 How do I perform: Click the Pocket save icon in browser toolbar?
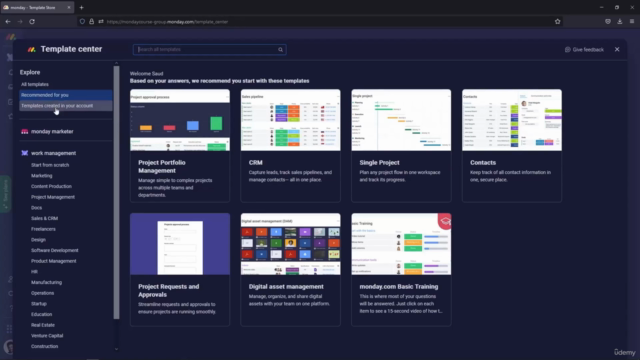(608, 22)
